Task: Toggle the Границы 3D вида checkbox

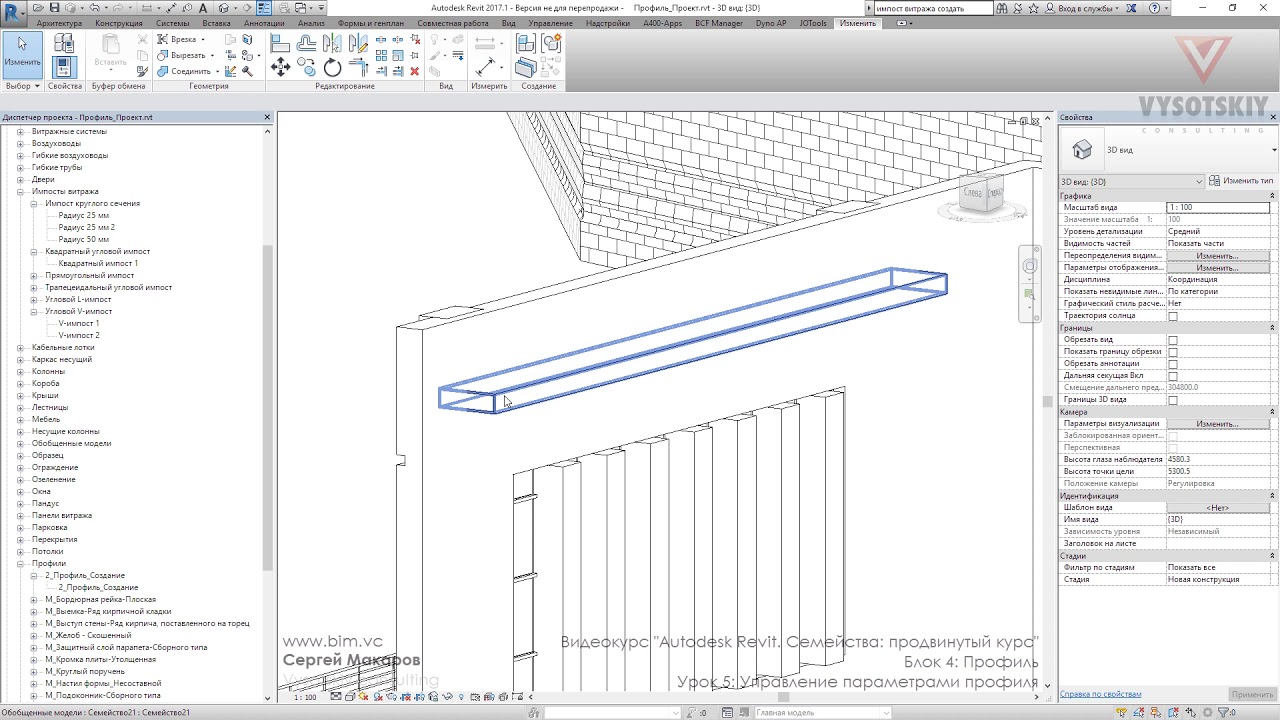Action: (x=1173, y=400)
